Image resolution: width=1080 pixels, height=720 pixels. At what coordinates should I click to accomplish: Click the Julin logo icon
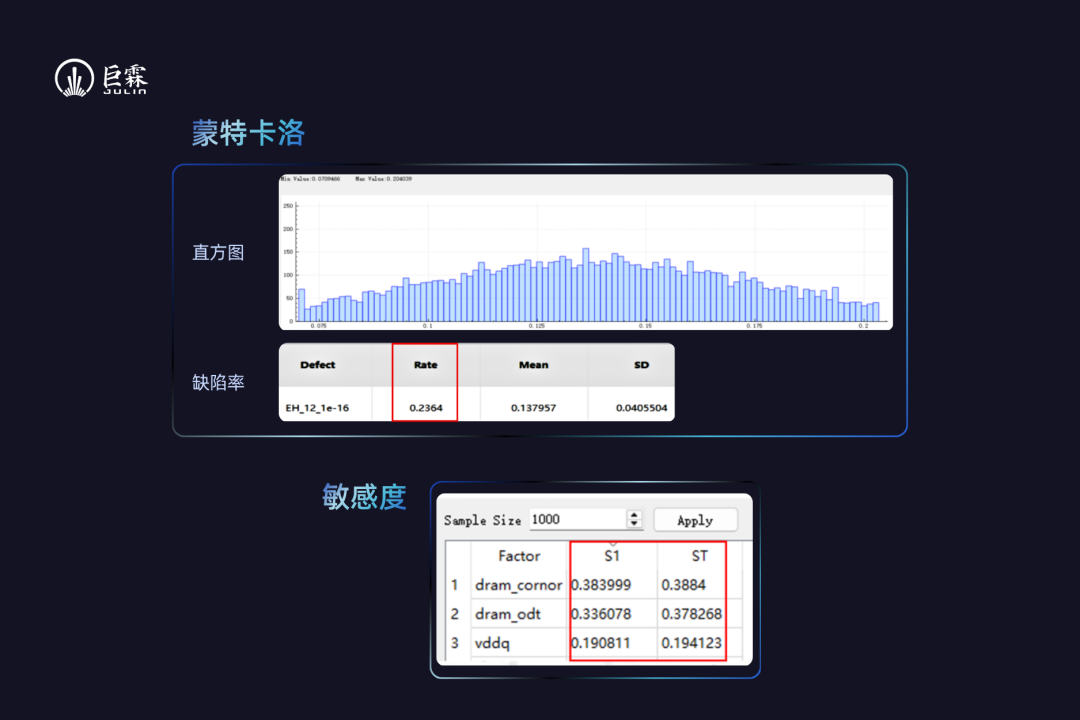[x=74, y=77]
